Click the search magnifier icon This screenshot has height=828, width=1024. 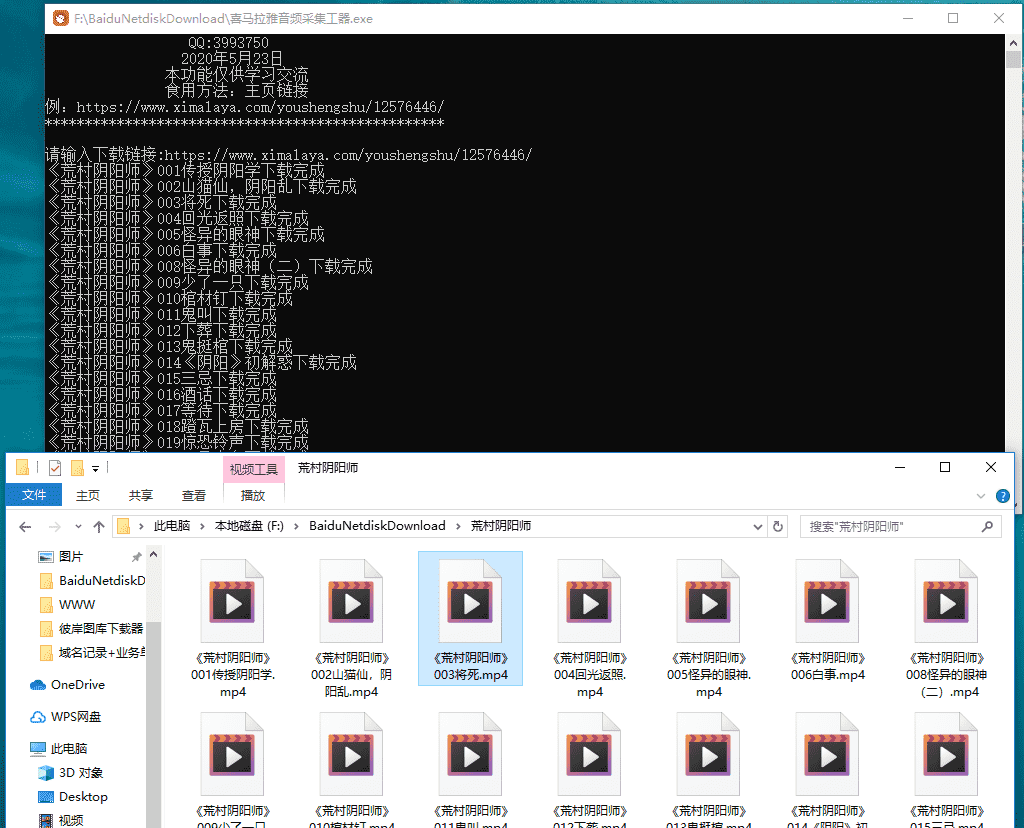click(x=987, y=526)
